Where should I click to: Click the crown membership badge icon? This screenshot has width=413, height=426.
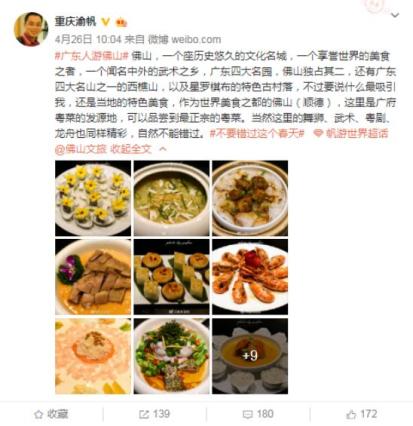click(121, 22)
